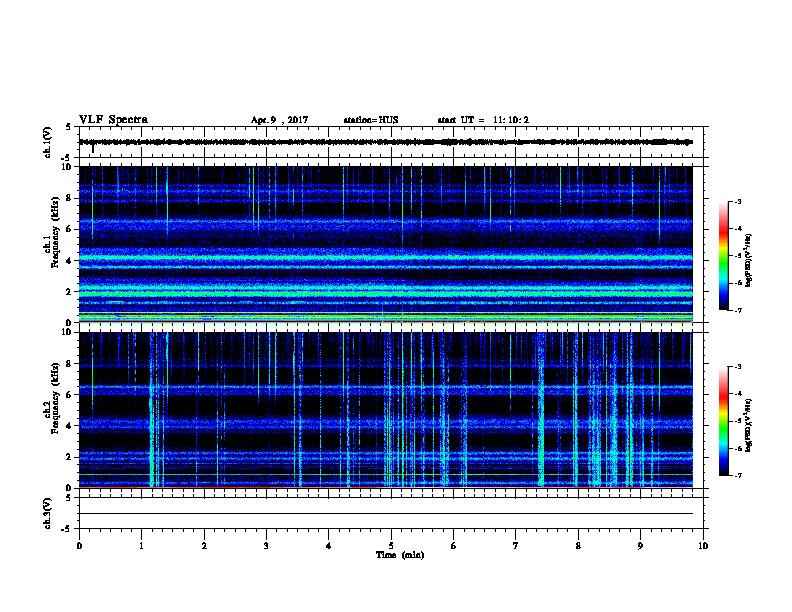Screen dimensions: 792x612
Task: Click the ch.2 frequency axis "4" tick label
Action: [x=69, y=426]
